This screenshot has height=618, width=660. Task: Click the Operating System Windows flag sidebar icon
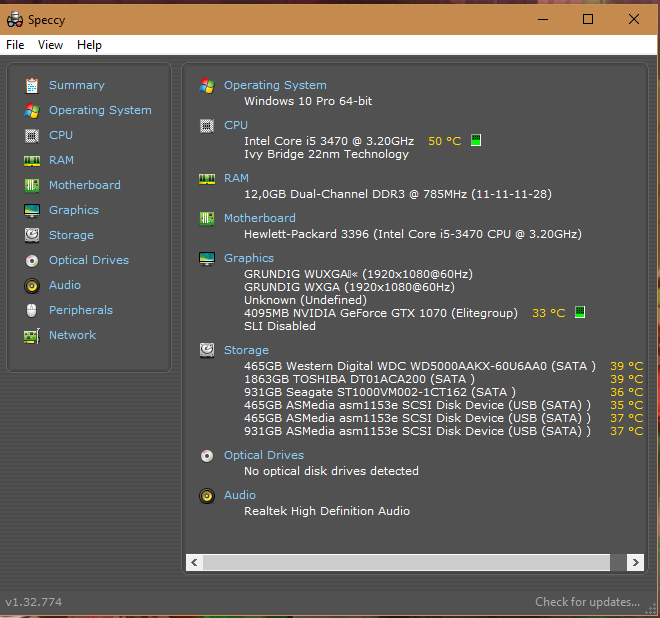point(32,110)
